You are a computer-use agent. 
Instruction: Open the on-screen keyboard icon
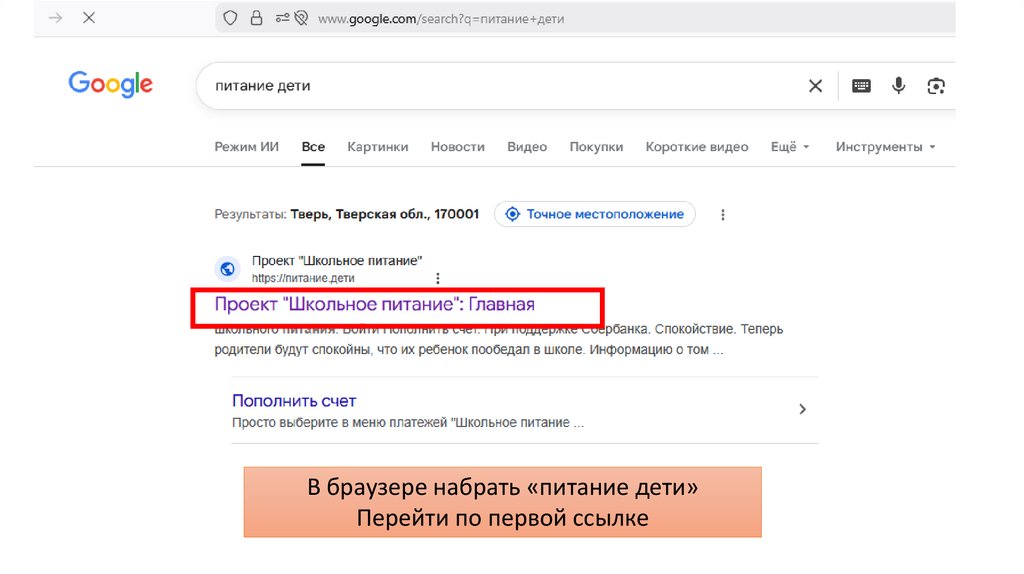tap(861, 86)
